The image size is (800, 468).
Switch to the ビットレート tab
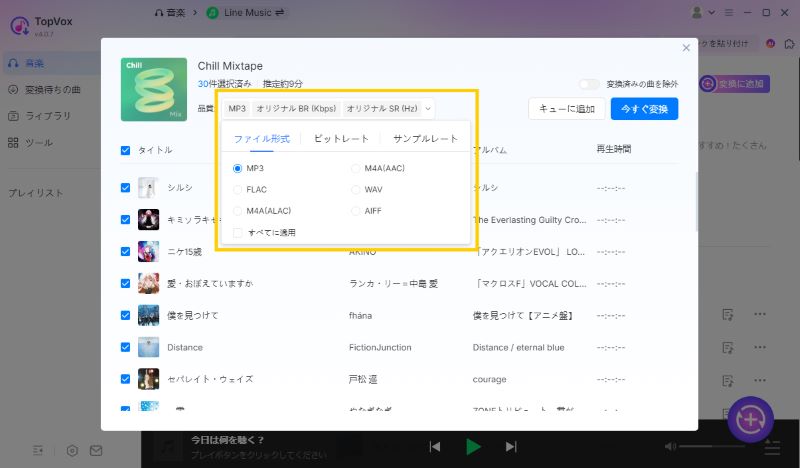[341, 138]
